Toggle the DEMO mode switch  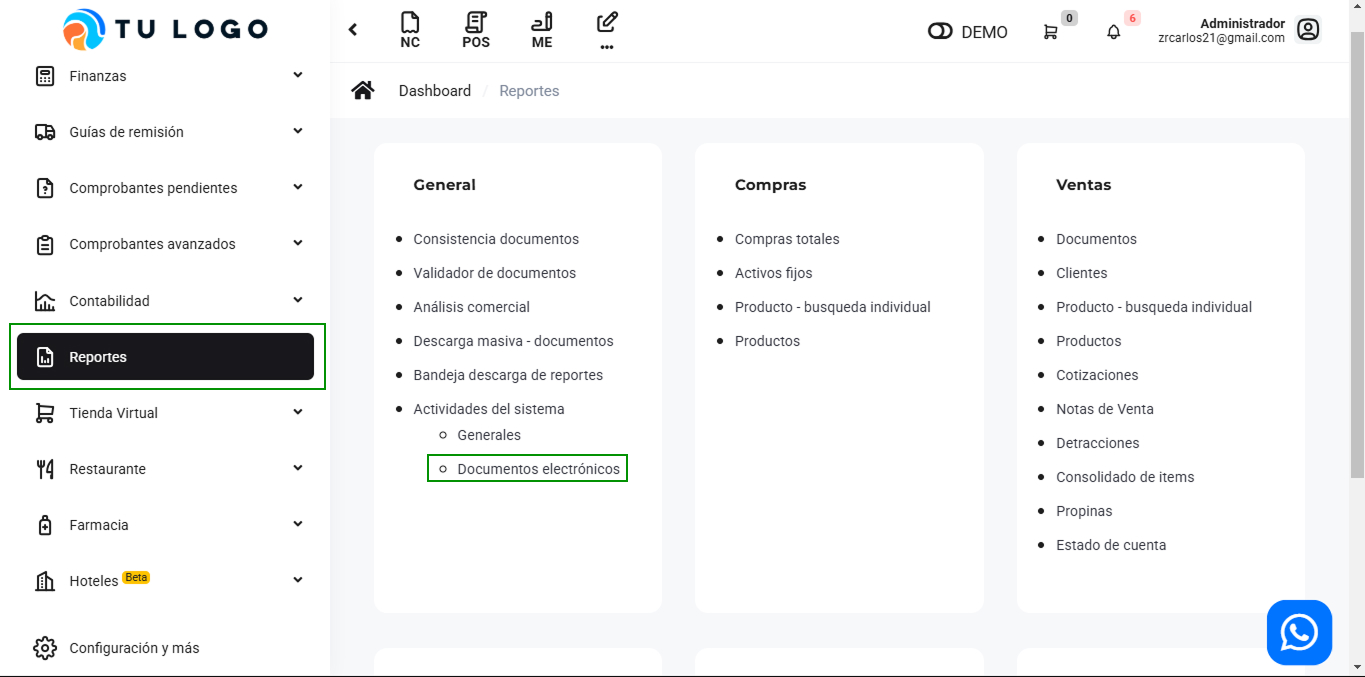tap(940, 32)
